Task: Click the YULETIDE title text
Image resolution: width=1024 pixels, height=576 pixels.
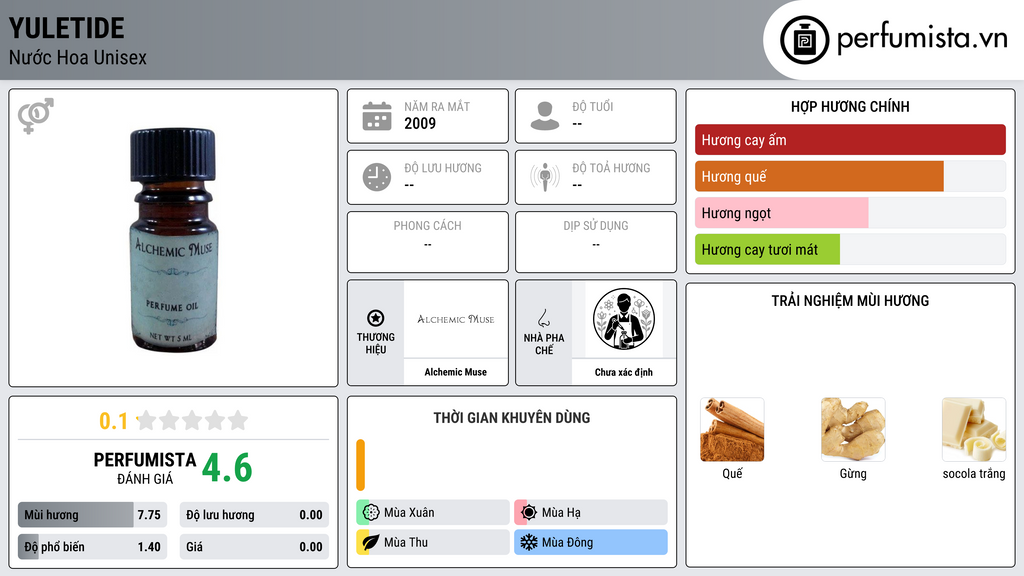Action: click(67, 28)
